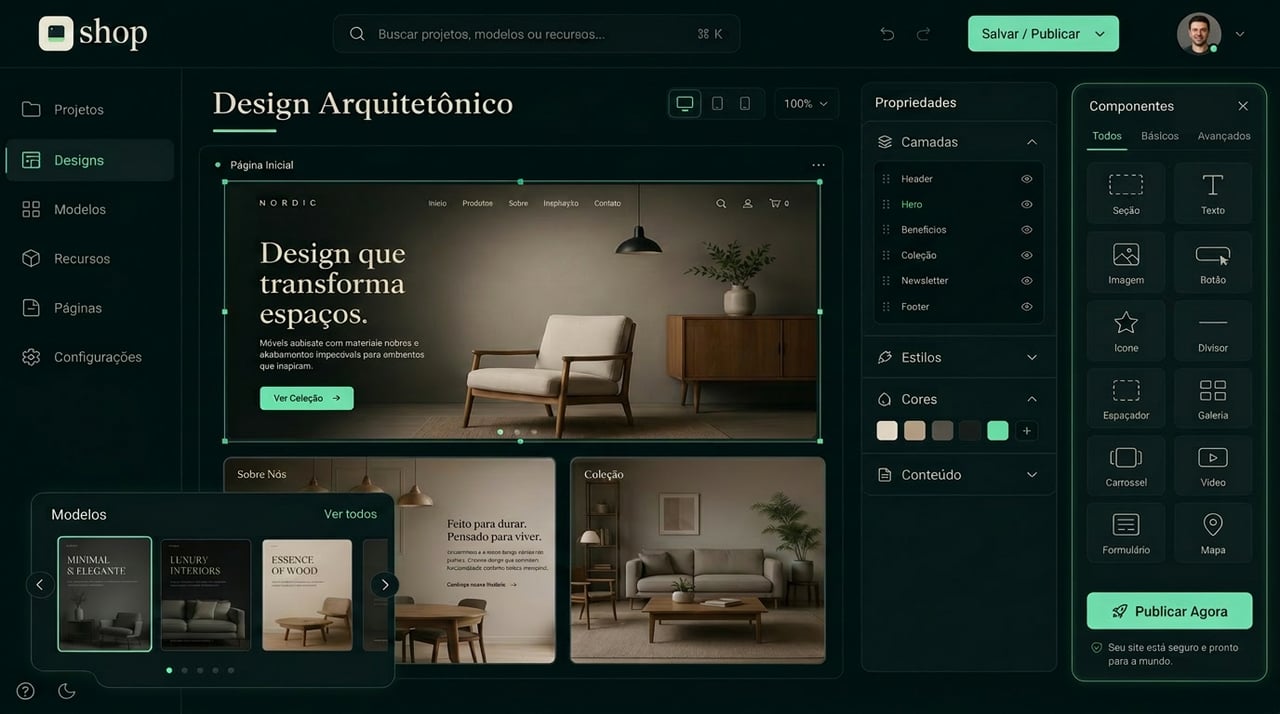Image resolution: width=1280 pixels, height=714 pixels.
Task: Add a Mapa component
Action: [1213, 532]
